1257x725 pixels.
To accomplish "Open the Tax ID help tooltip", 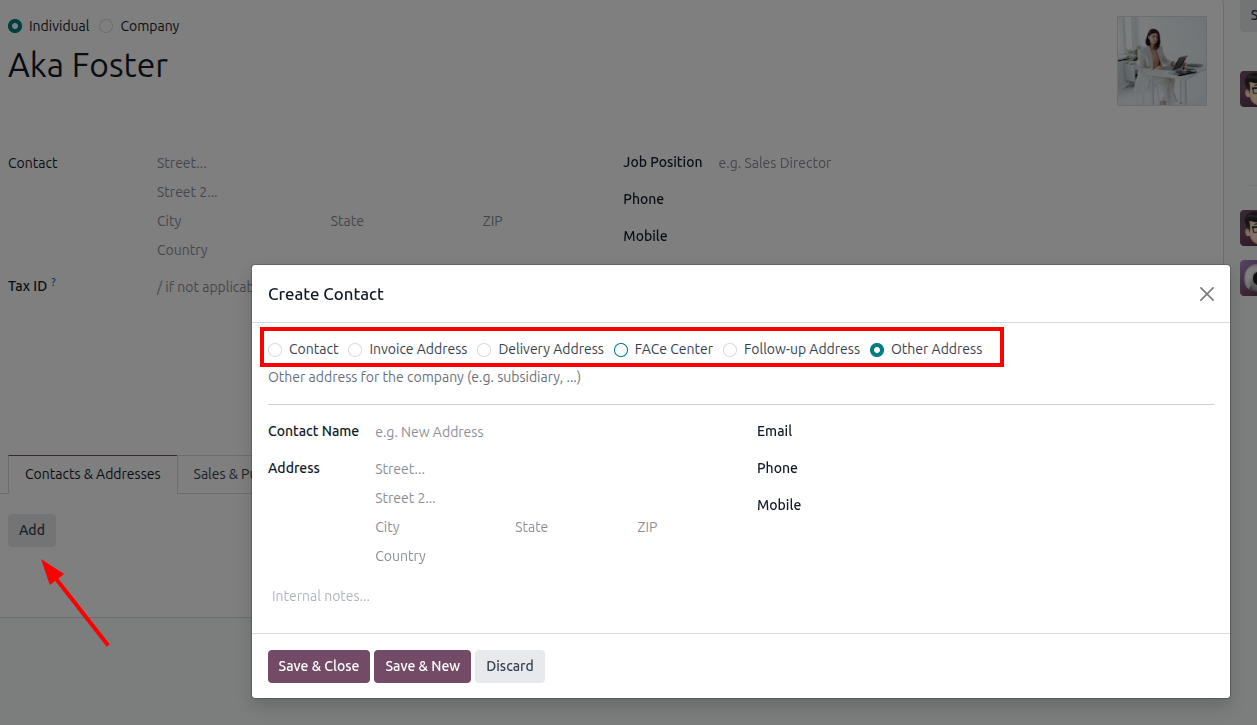I will pyautogui.click(x=54, y=284).
